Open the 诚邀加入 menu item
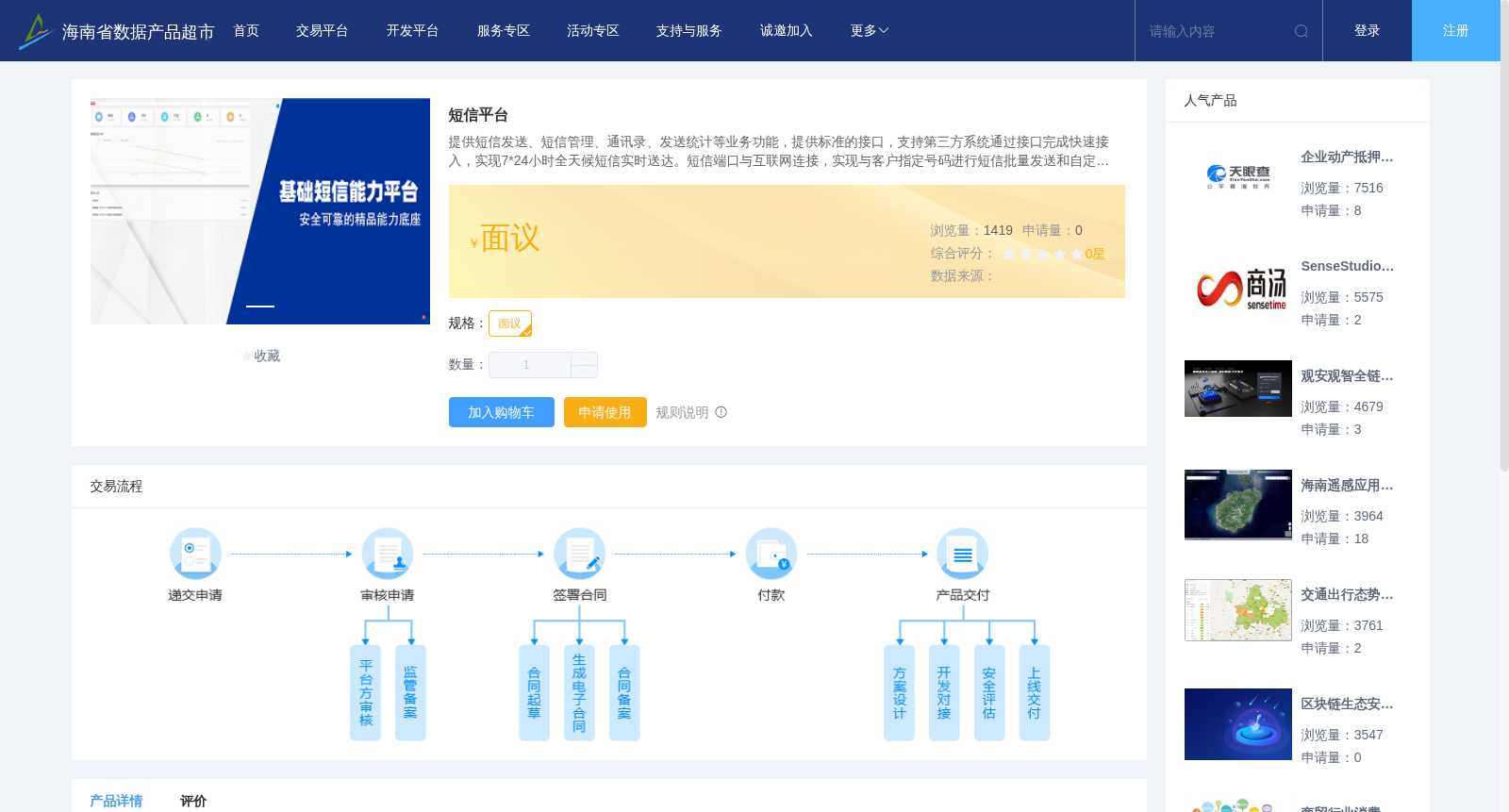Screen dimensions: 1509x812 [787, 31]
